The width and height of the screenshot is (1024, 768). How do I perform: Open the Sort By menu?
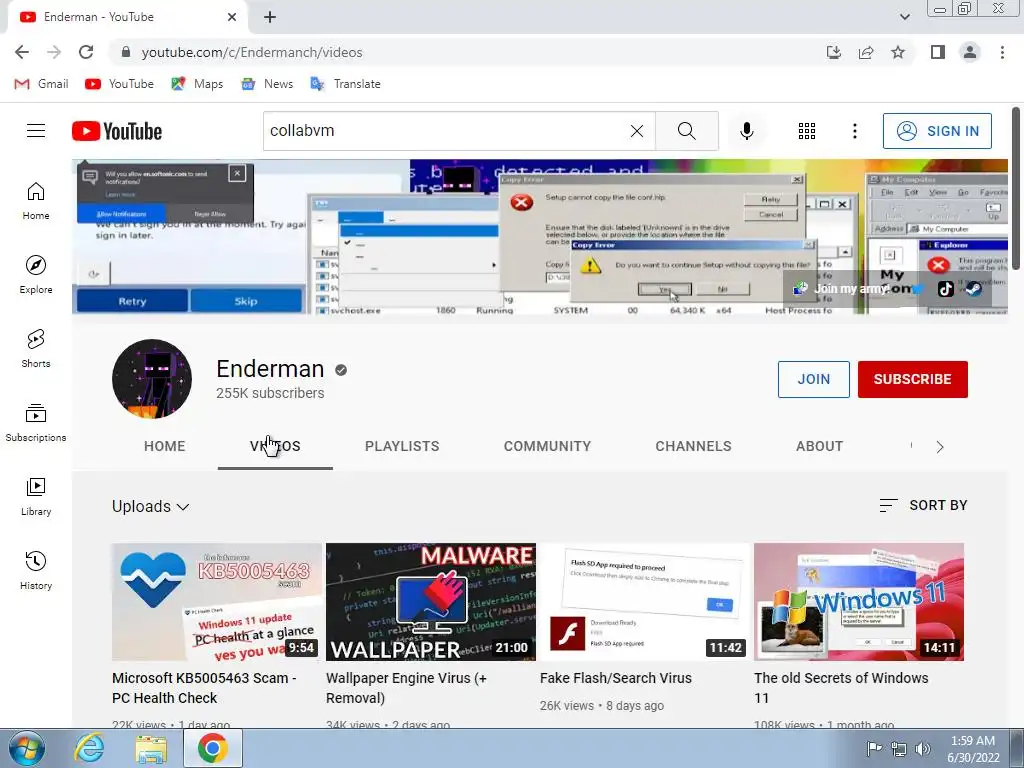coord(923,505)
